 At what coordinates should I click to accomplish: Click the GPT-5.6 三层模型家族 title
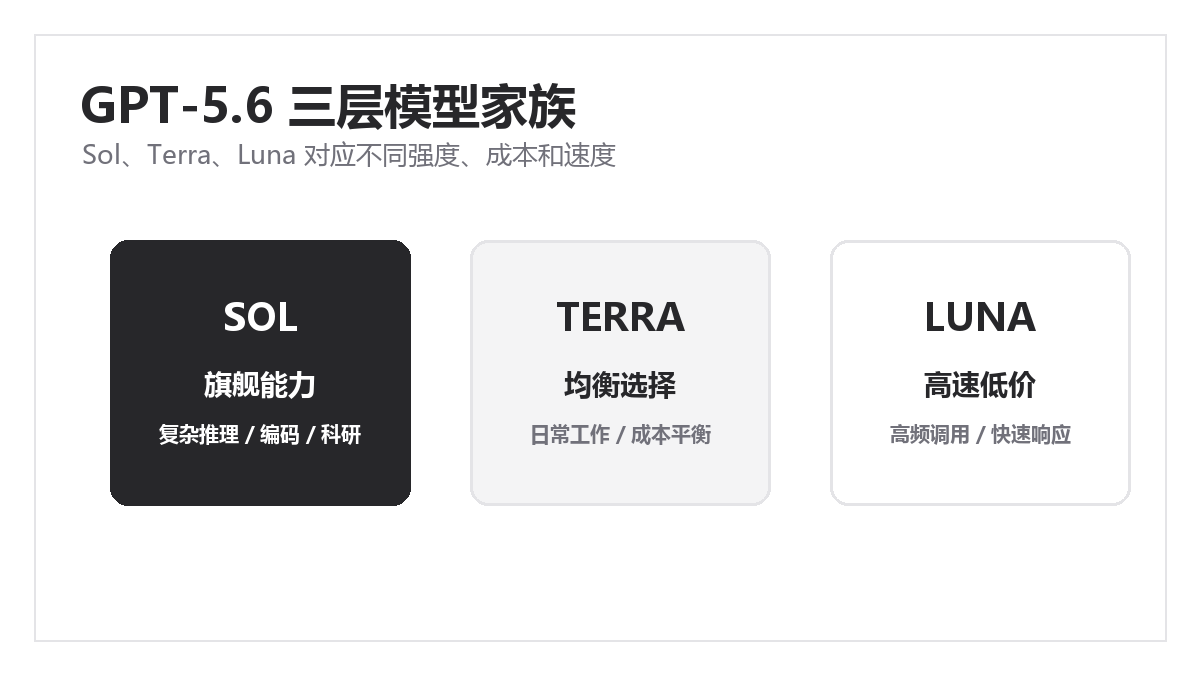coord(328,106)
